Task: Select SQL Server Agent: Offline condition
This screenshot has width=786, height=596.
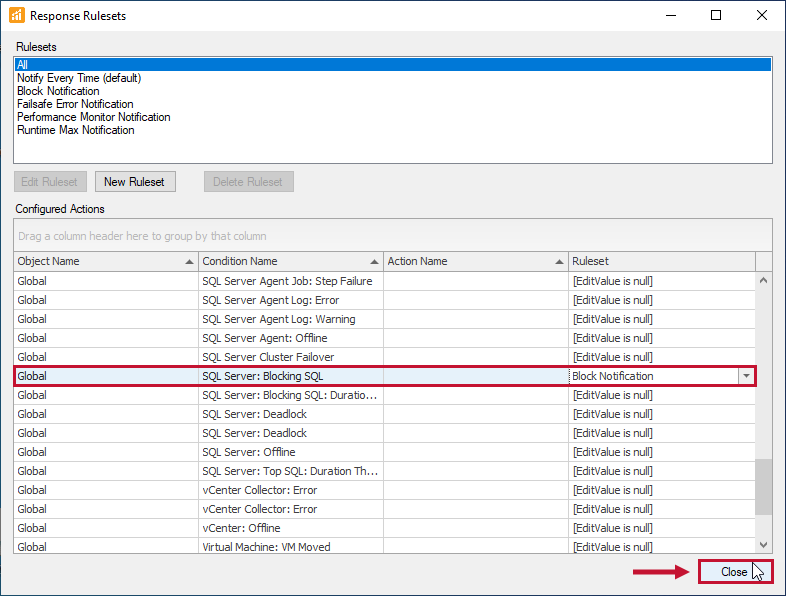Action: (291, 338)
